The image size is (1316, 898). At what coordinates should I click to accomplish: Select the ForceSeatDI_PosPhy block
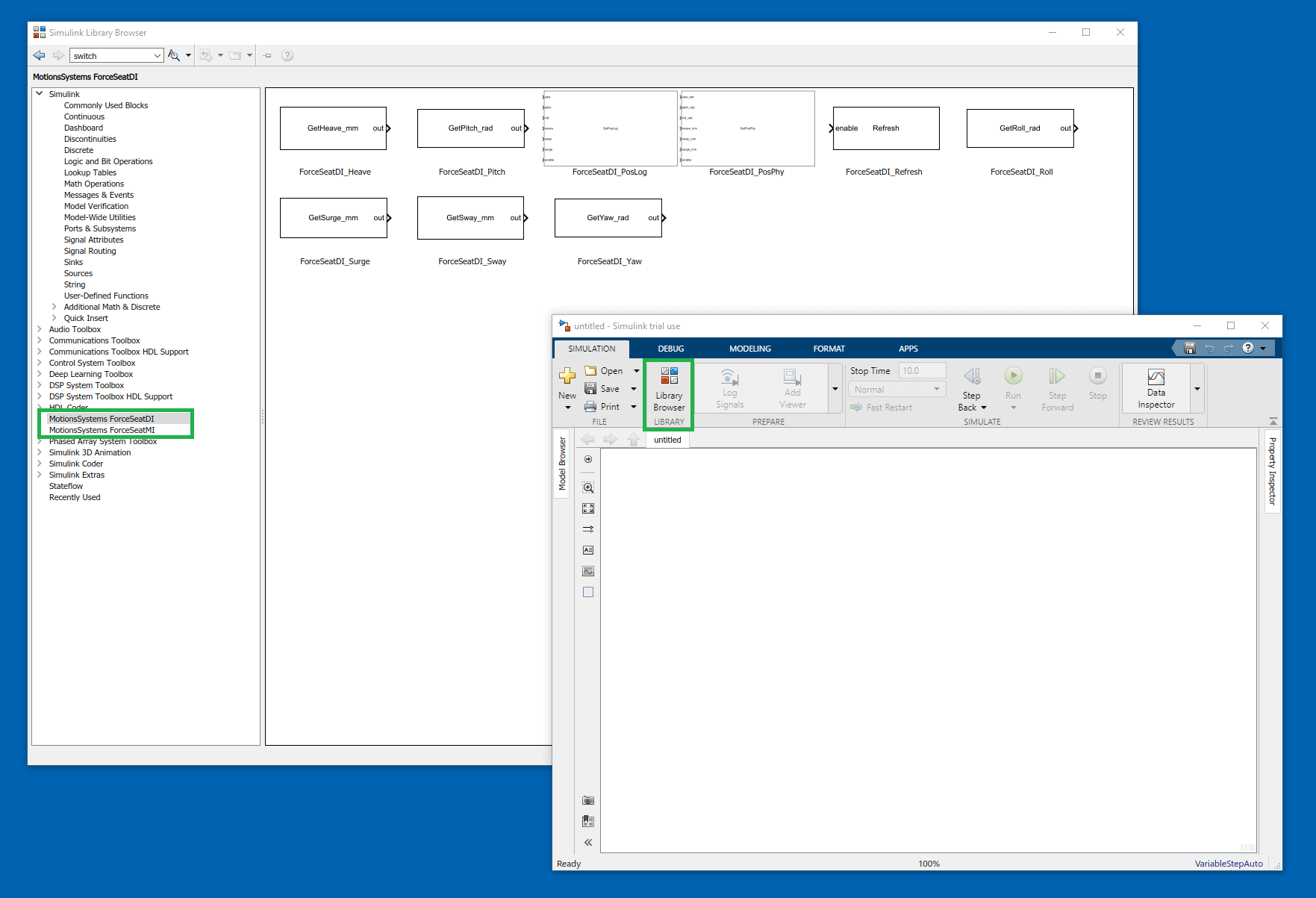(747, 128)
